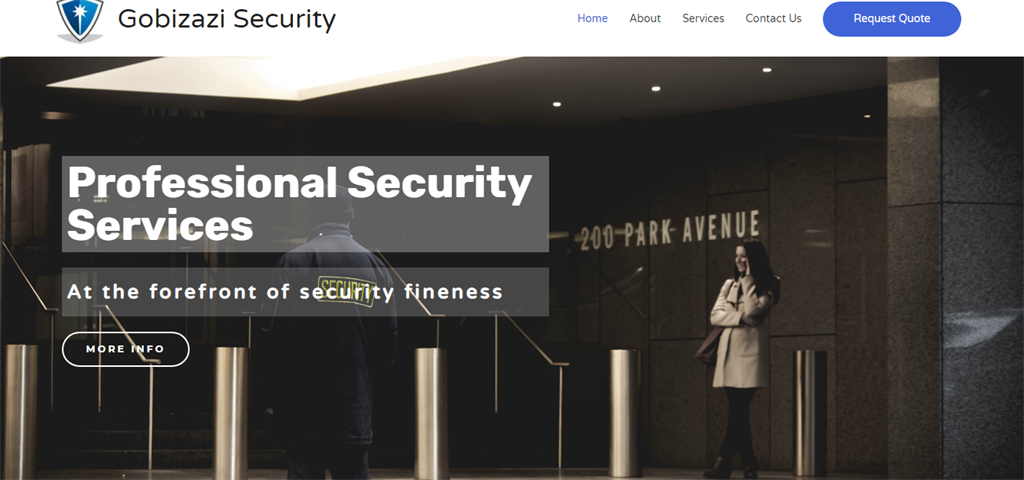Click the steel bollard at the far left edge
The image size is (1024, 480).
point(20,411)
